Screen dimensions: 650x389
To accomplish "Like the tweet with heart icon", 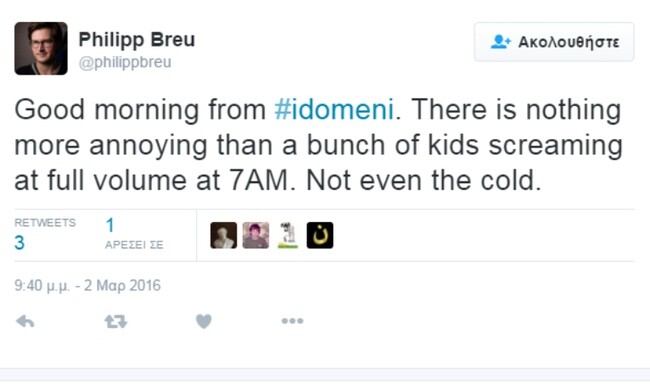I will click(204, 321).
